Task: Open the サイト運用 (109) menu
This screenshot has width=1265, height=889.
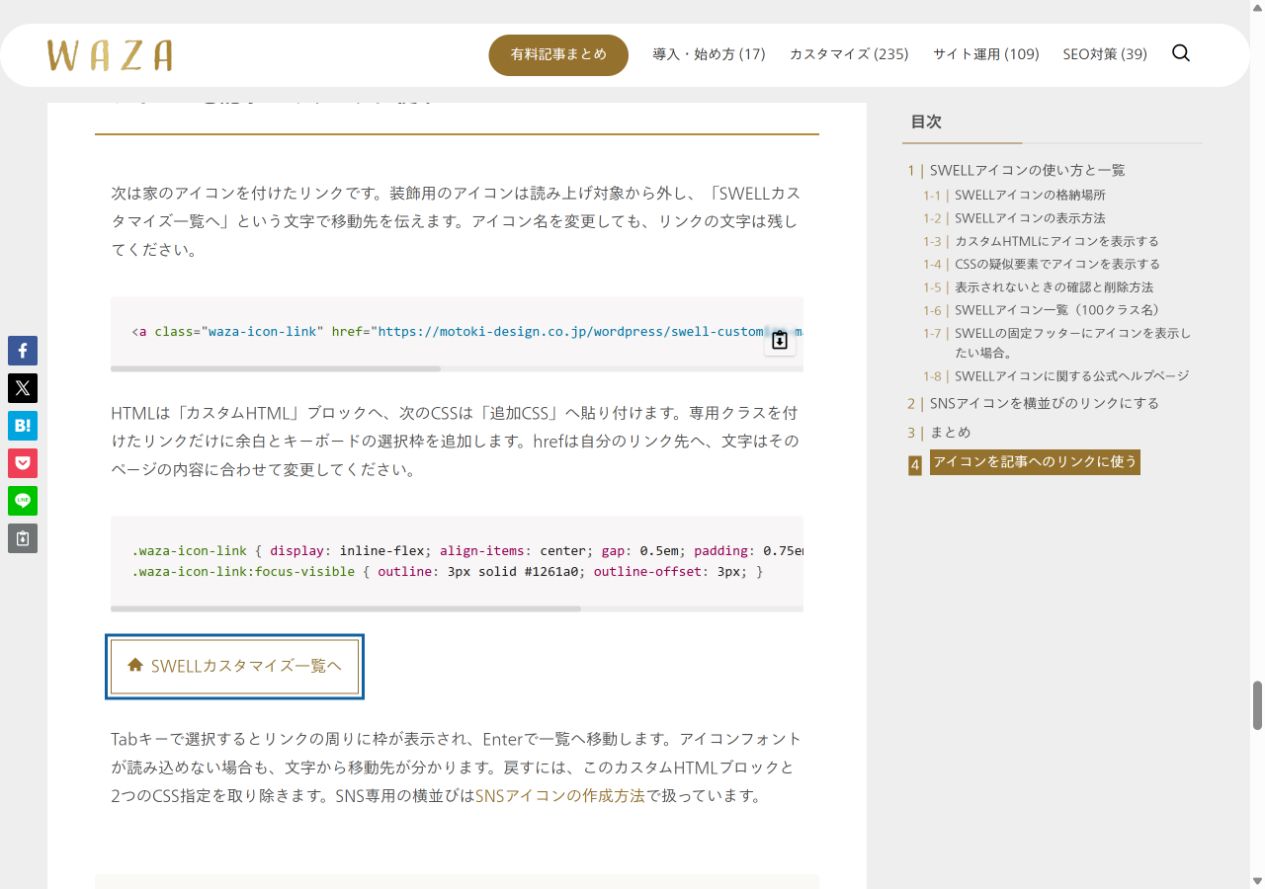Action: pyautogui.click(x=986, y=54)
